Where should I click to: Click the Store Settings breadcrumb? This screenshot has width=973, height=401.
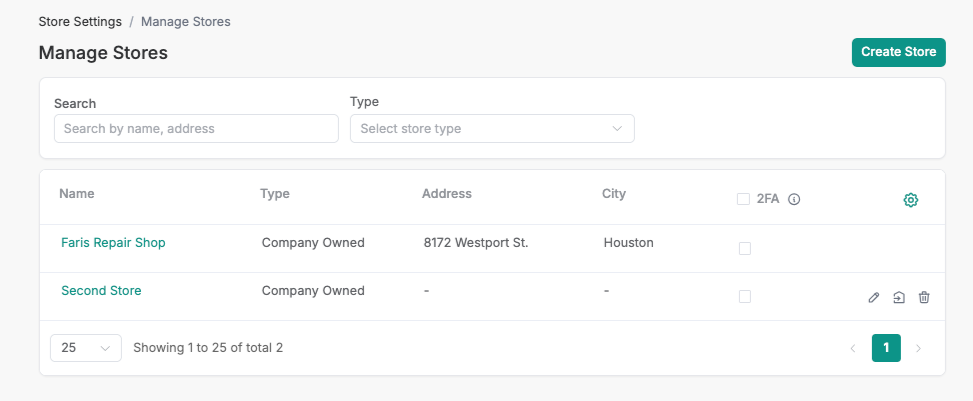[80, 21]
